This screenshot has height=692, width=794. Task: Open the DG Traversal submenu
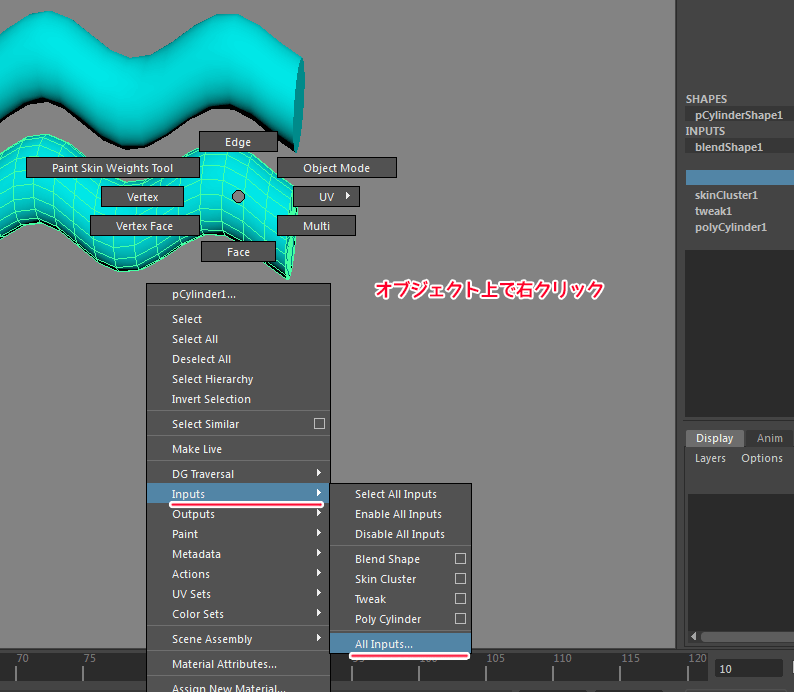[238, 474]
